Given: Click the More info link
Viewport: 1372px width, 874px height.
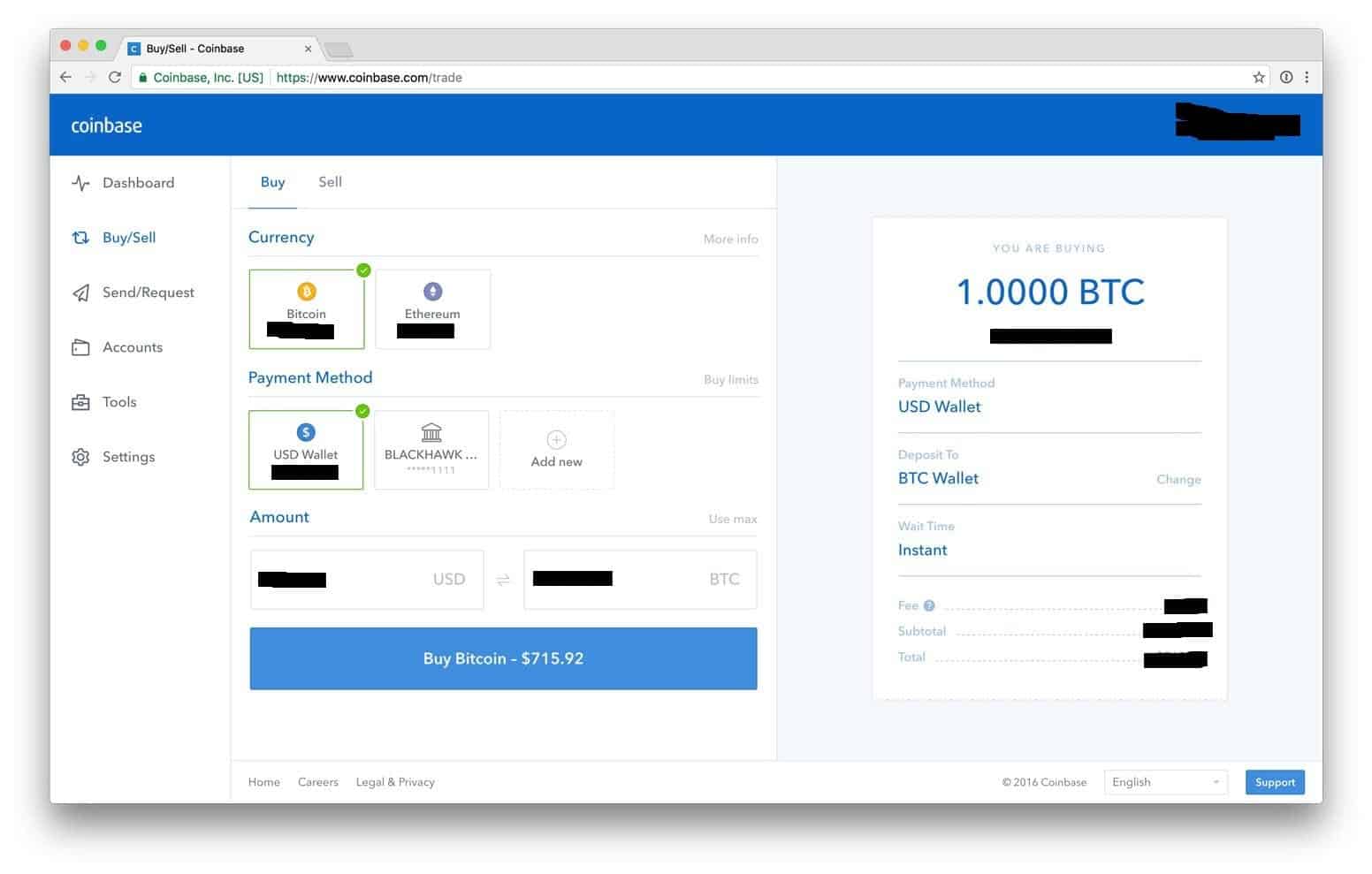Looking at the screenshot, I should point(730,239).
